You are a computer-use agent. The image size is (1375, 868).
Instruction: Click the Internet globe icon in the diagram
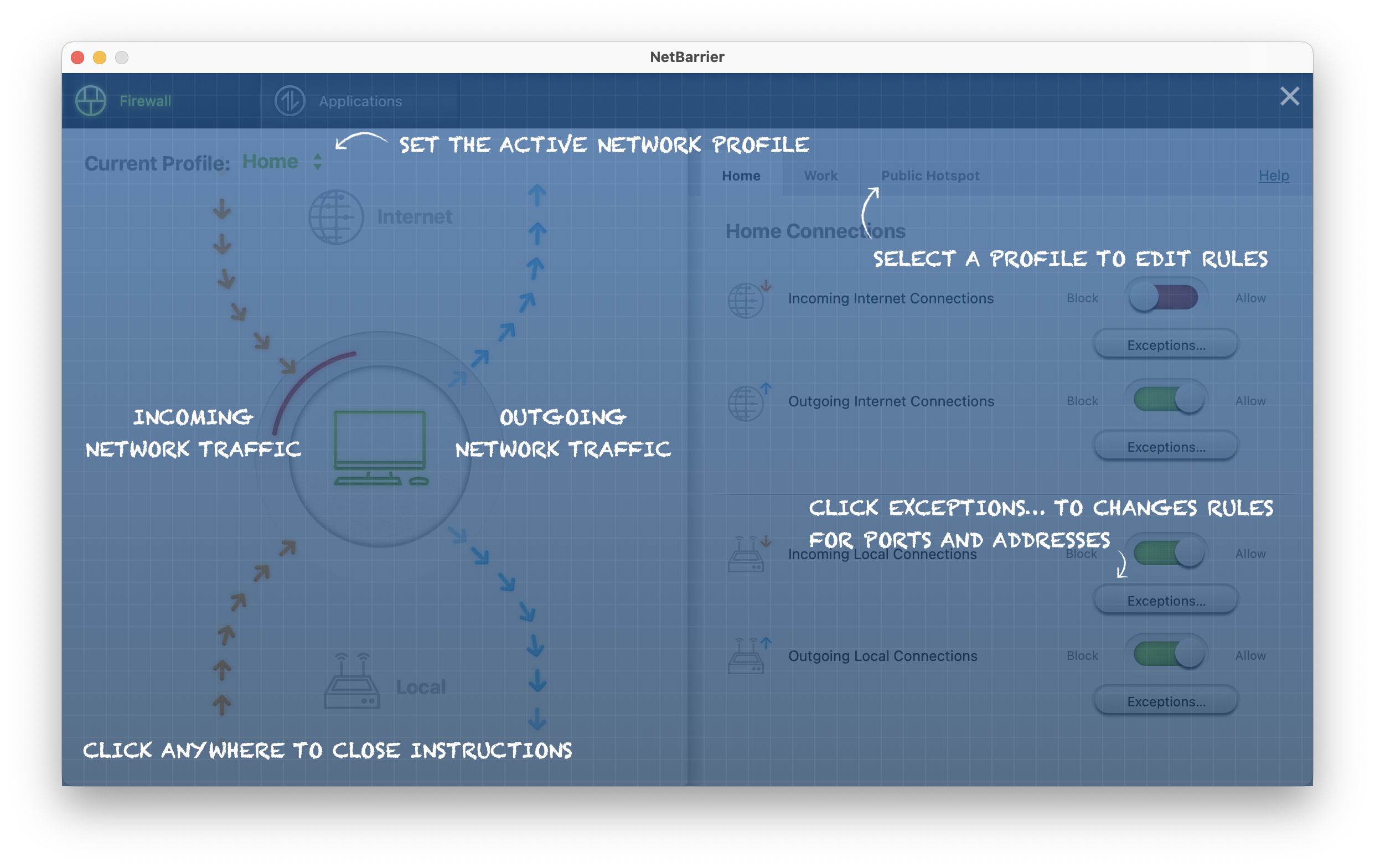point(336,217)
